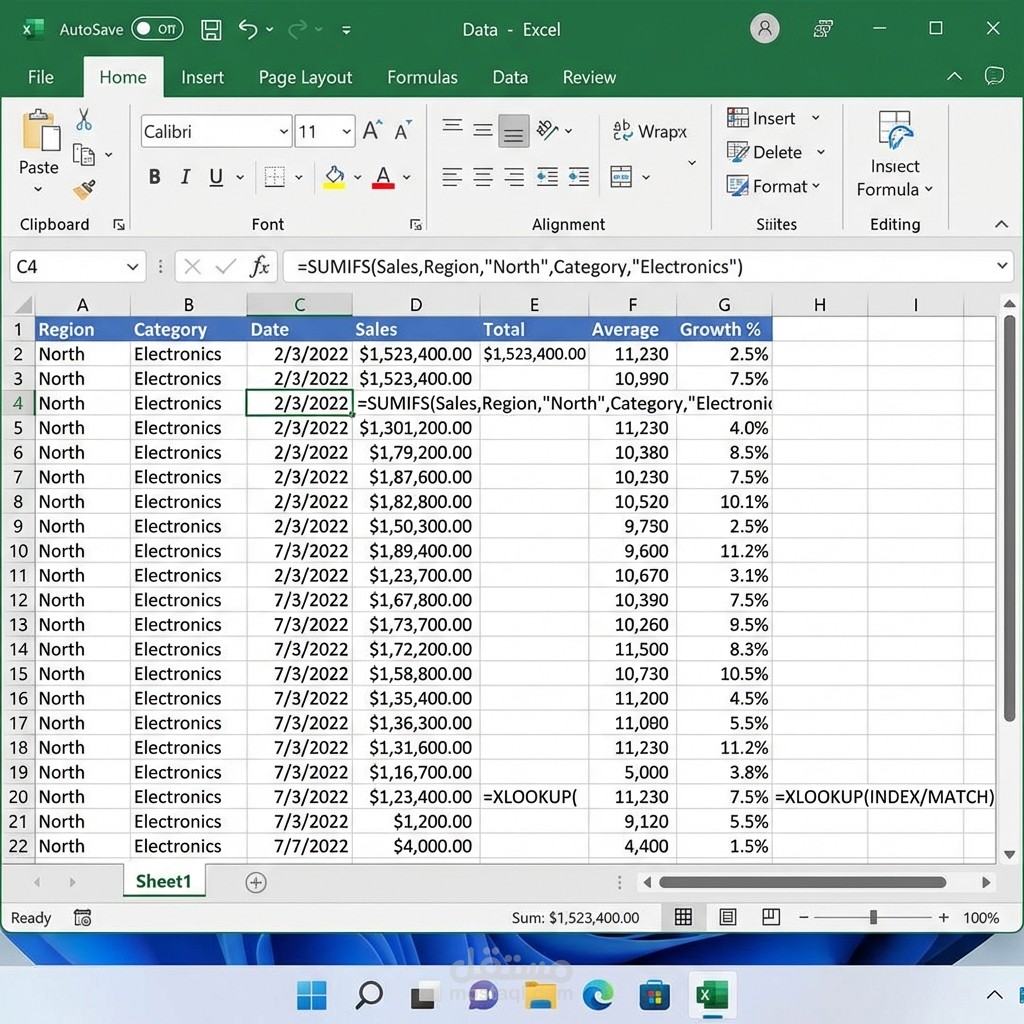The height and width of the screenshot is (1024, 1024).
Task: Switch to the Page Layout tab
Action: tap(305, 77)
